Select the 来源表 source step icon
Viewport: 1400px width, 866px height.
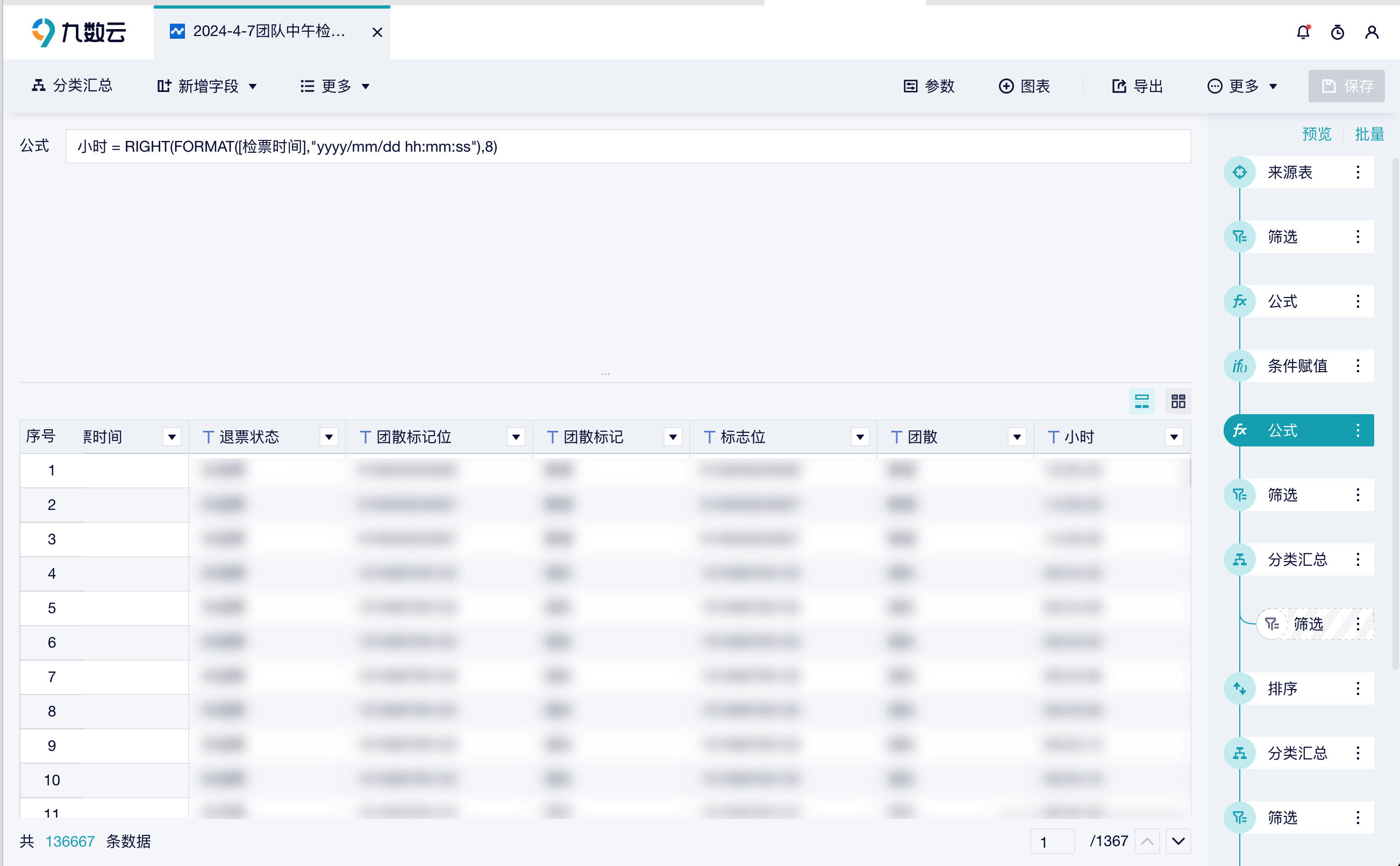click(x=1239, y=173)
